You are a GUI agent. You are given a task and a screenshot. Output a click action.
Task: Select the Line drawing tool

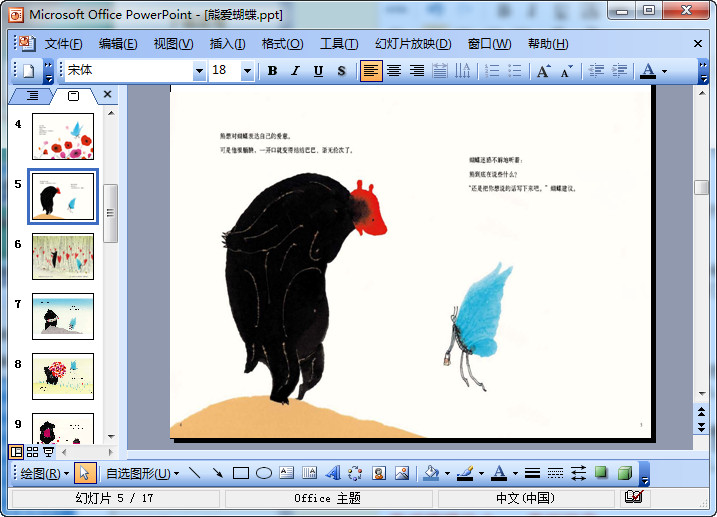click(195, 473)
